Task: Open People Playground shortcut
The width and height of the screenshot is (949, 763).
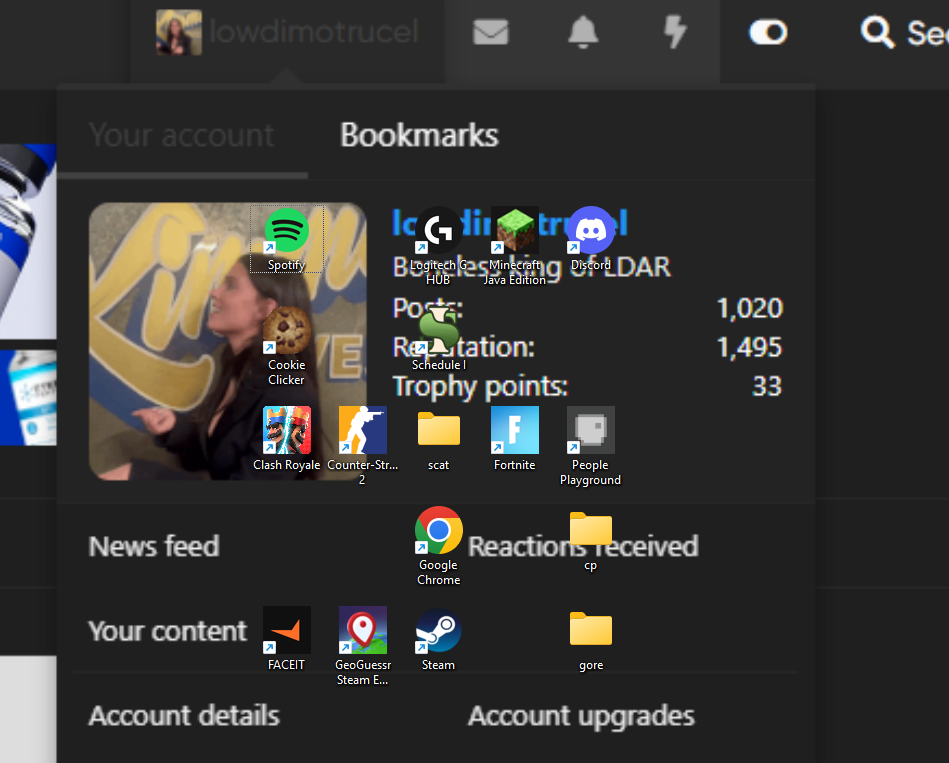Action: coord(591,446)
